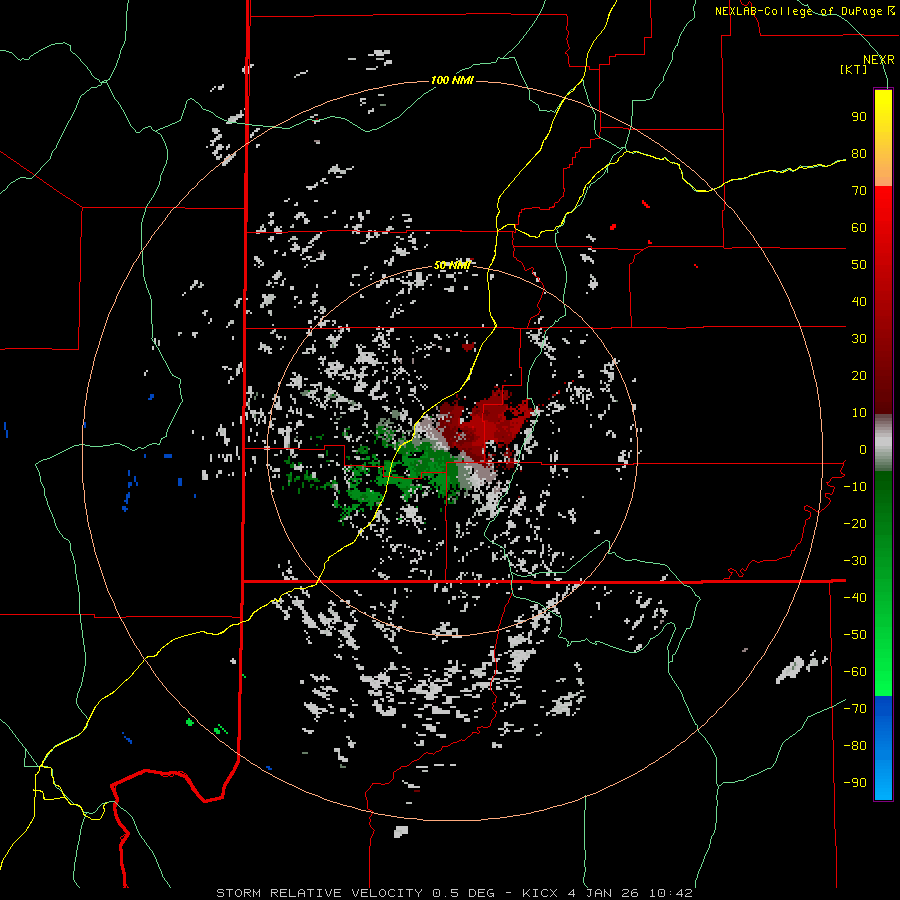Click the 10 value on velocity scale

click(x=859, y=413)
